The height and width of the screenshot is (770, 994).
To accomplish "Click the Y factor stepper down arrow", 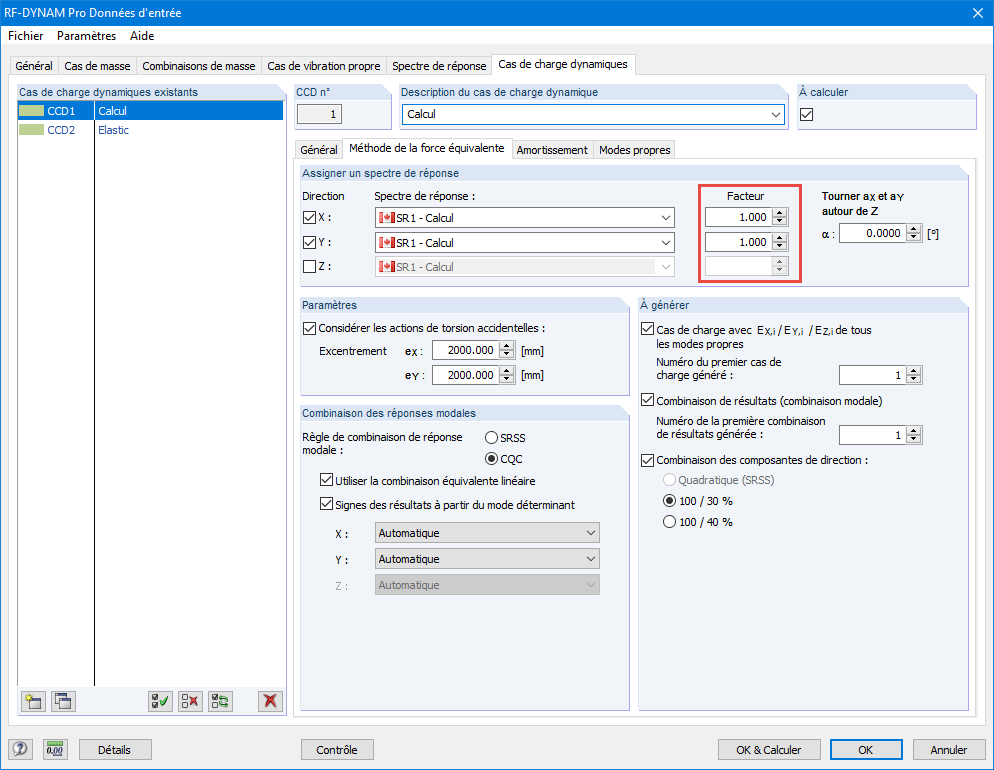I will pyautogui.click(x=780, y=247).
